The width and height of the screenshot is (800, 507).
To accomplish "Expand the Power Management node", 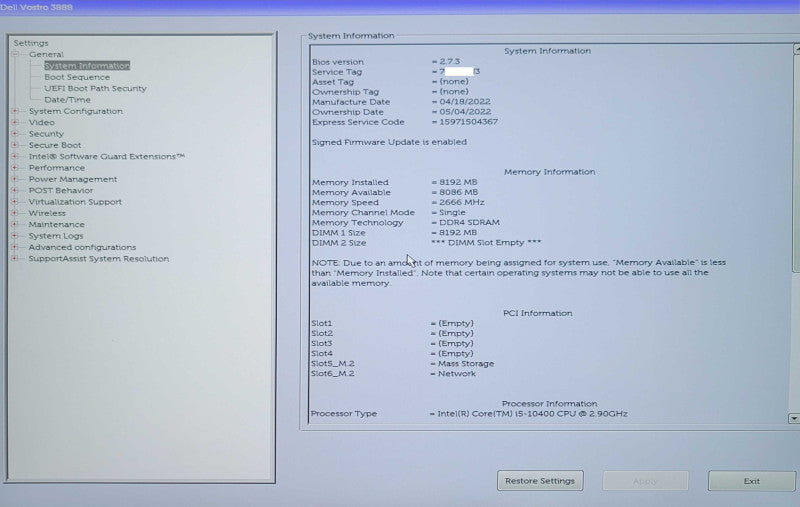I will pos(15,179).
